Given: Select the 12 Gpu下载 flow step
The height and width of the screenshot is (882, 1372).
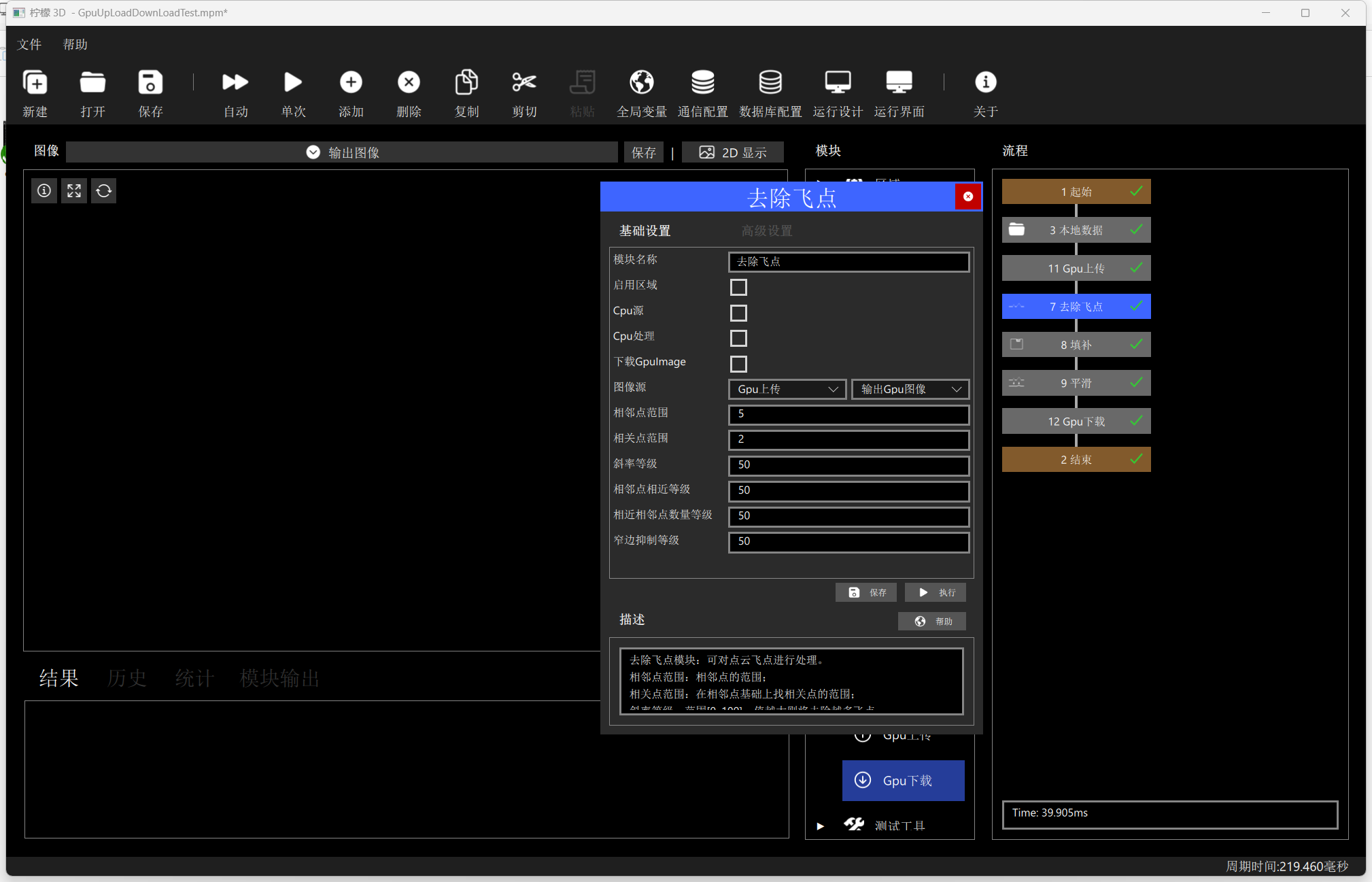Looking at the screenshot, I should pos(1076,421).
